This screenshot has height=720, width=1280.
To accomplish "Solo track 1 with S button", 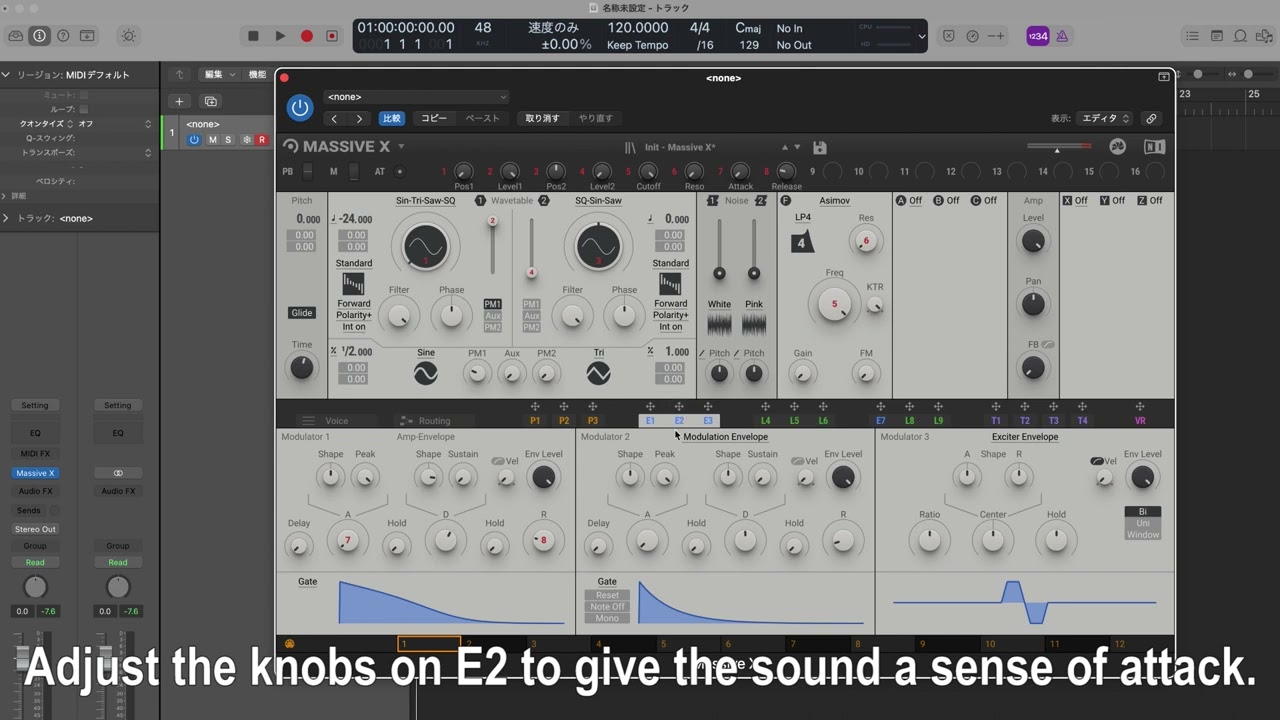I will pyautogui.click(x=228, y=140).
